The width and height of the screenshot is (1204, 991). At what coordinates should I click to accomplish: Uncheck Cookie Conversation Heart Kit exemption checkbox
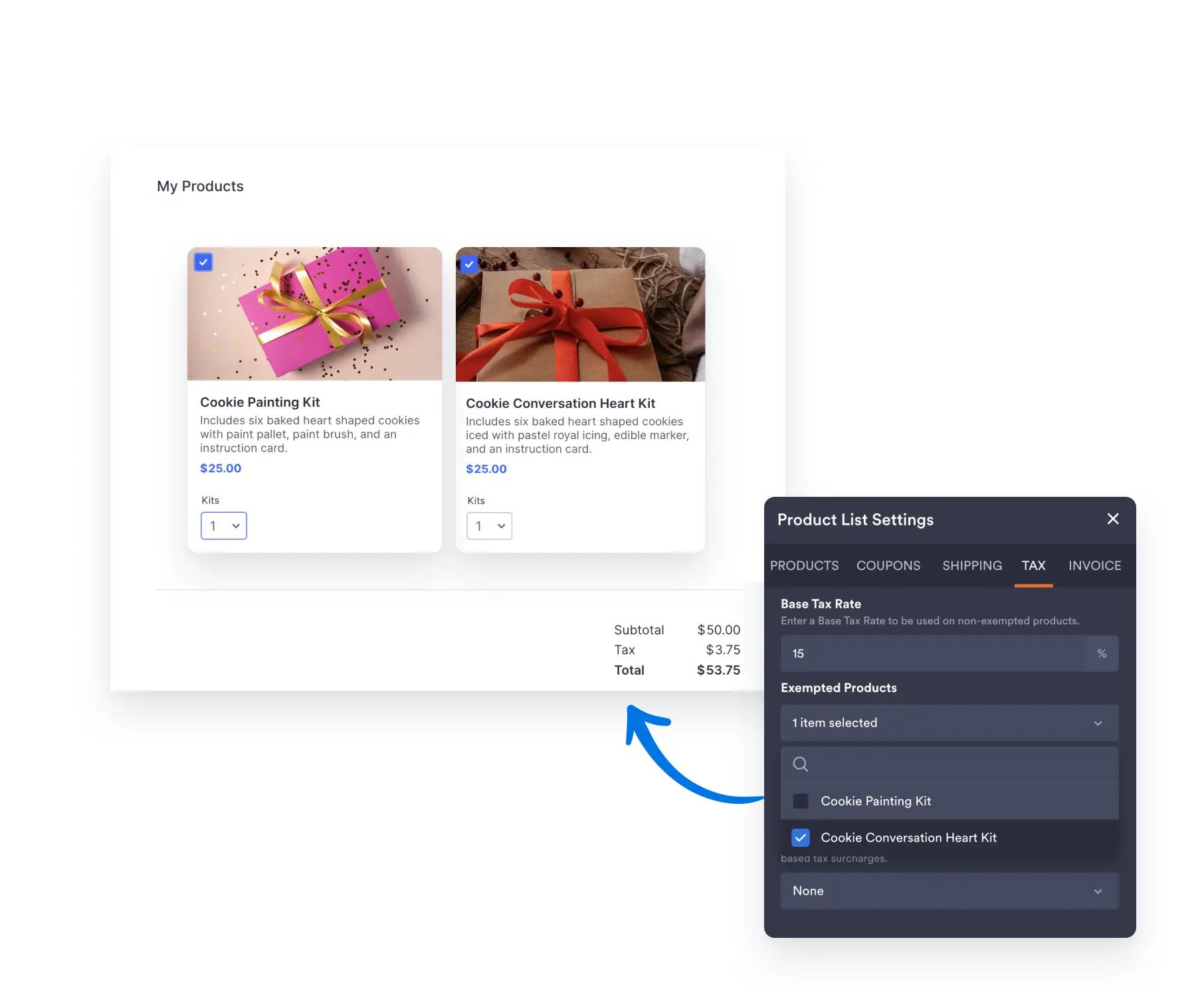point(801,838)
